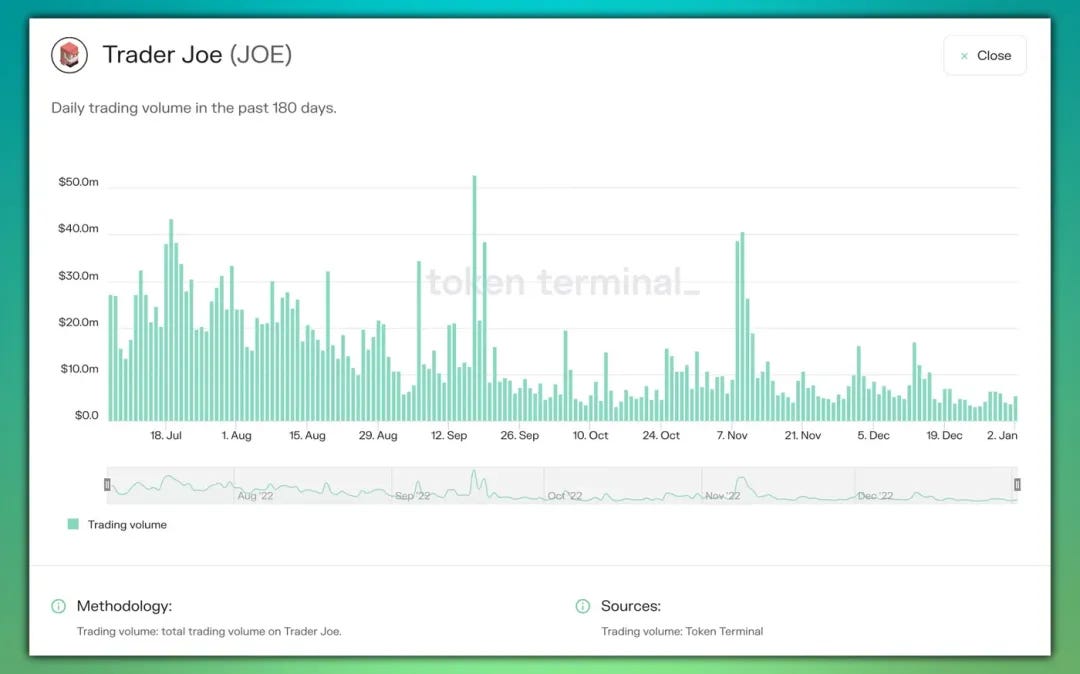The image size is (1080, 674).
Task: Click the Sources info icon
Action: (583, 606)
